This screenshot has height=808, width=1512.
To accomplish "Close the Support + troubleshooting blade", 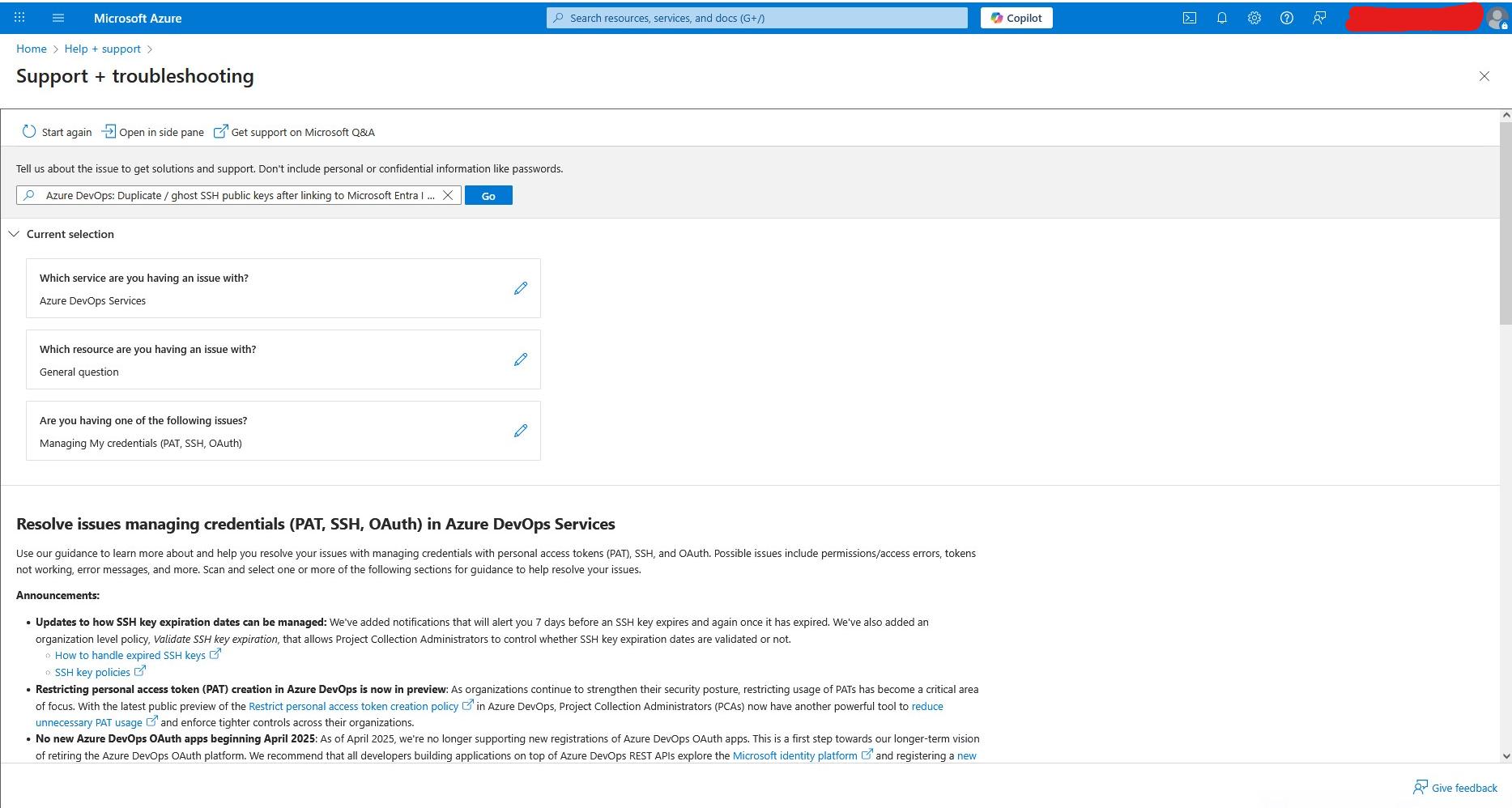I will tap(1484, 76).
